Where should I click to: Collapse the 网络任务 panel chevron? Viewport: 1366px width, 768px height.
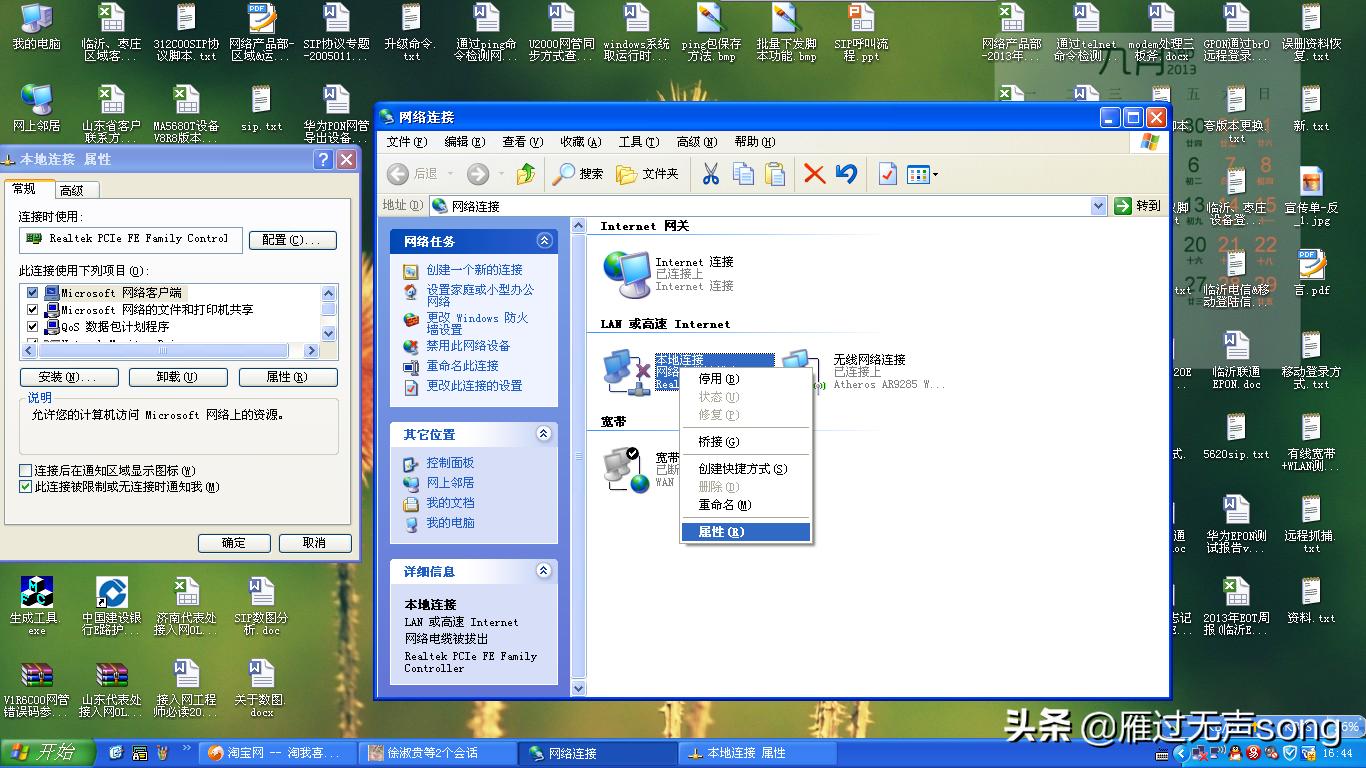coord(544,240)
